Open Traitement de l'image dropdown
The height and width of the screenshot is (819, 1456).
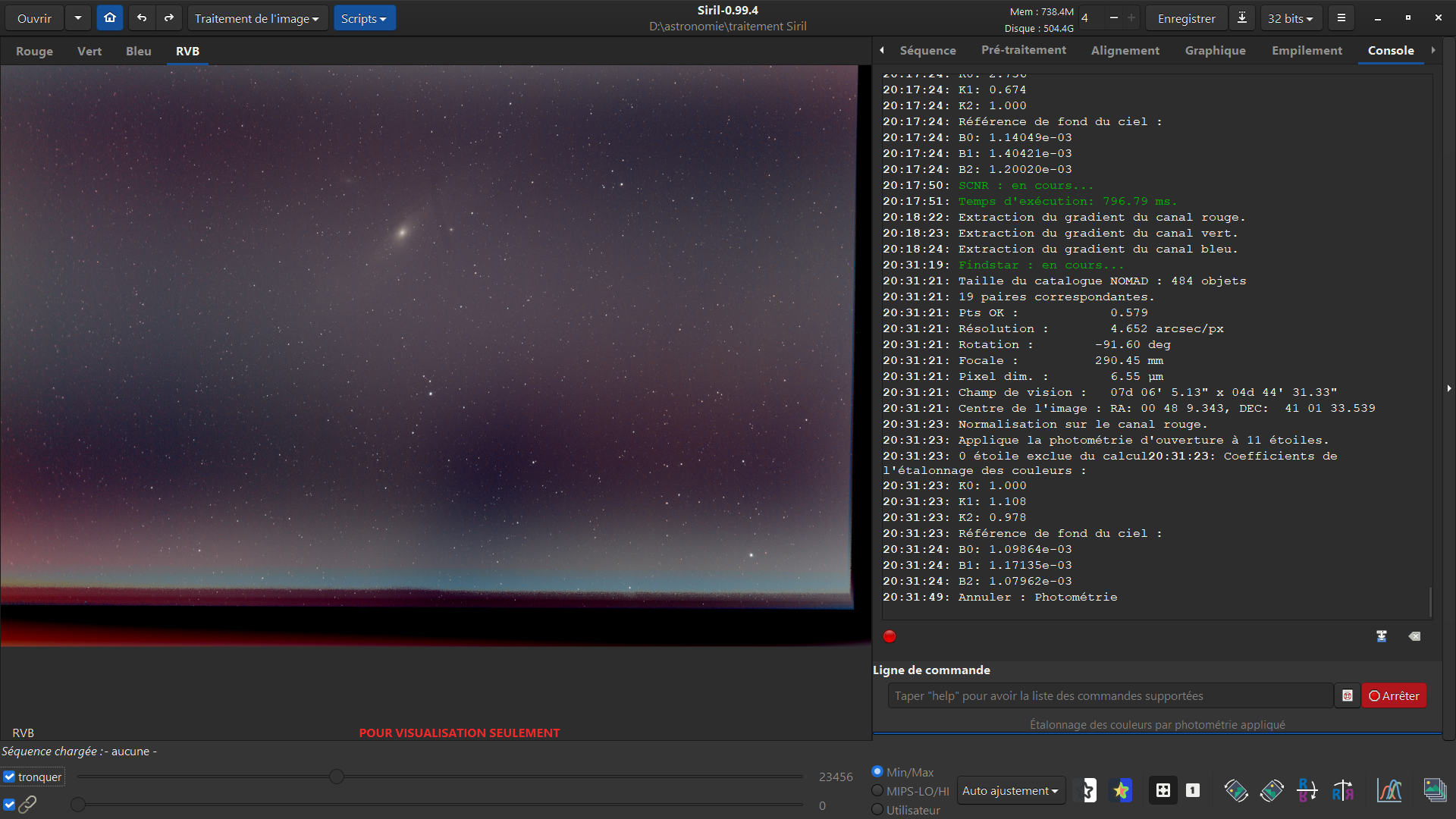point(256,18)
